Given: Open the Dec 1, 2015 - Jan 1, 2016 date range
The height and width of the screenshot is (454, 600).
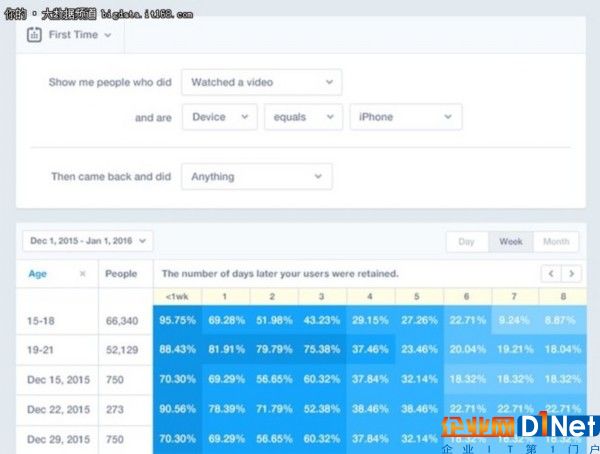Looking at the screenshot, I should pyautogui.click(x=88, y=241).
